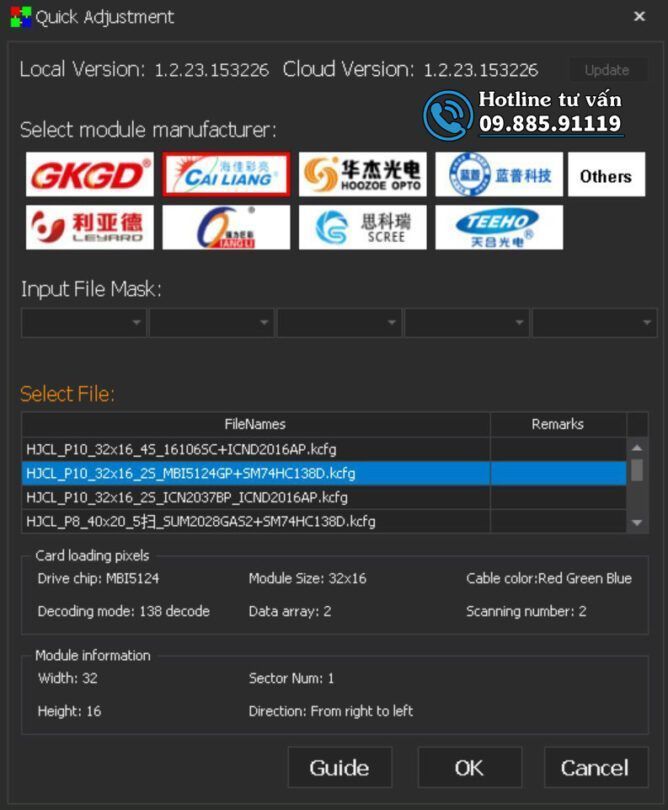Select HJCL_P10_32x16_4S_16106SC file row
The image size is (668, 810).
click(x=256, y=449)
